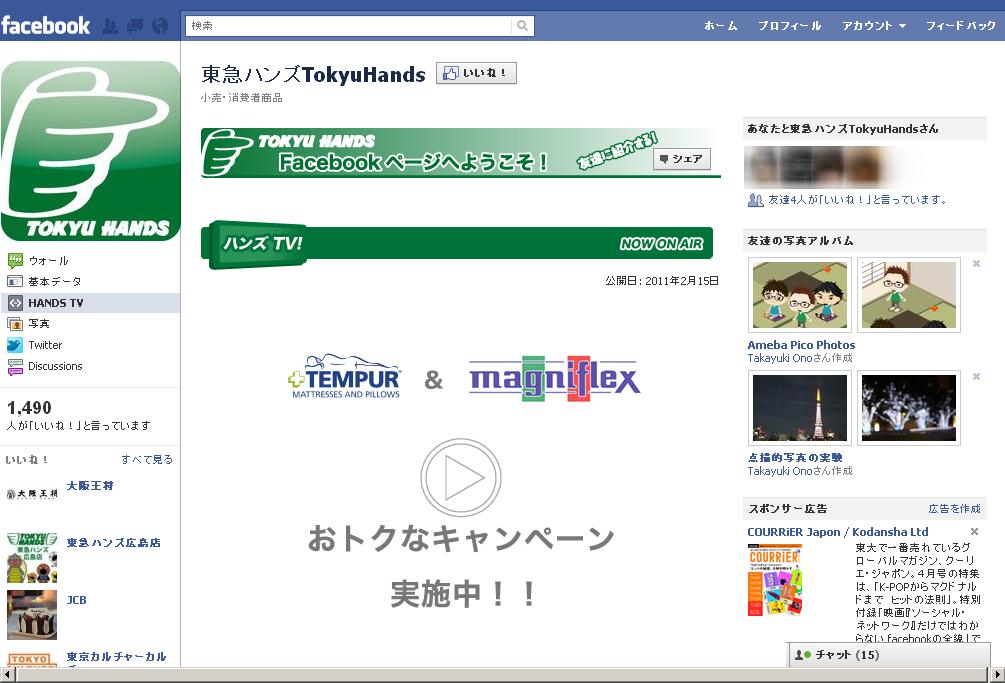Click the search magnifier button

click(522, 26)
